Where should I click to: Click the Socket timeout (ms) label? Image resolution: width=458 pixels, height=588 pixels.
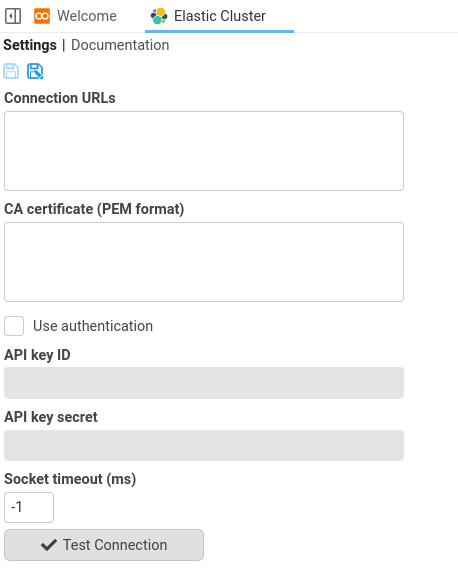[x=70, y=479]
